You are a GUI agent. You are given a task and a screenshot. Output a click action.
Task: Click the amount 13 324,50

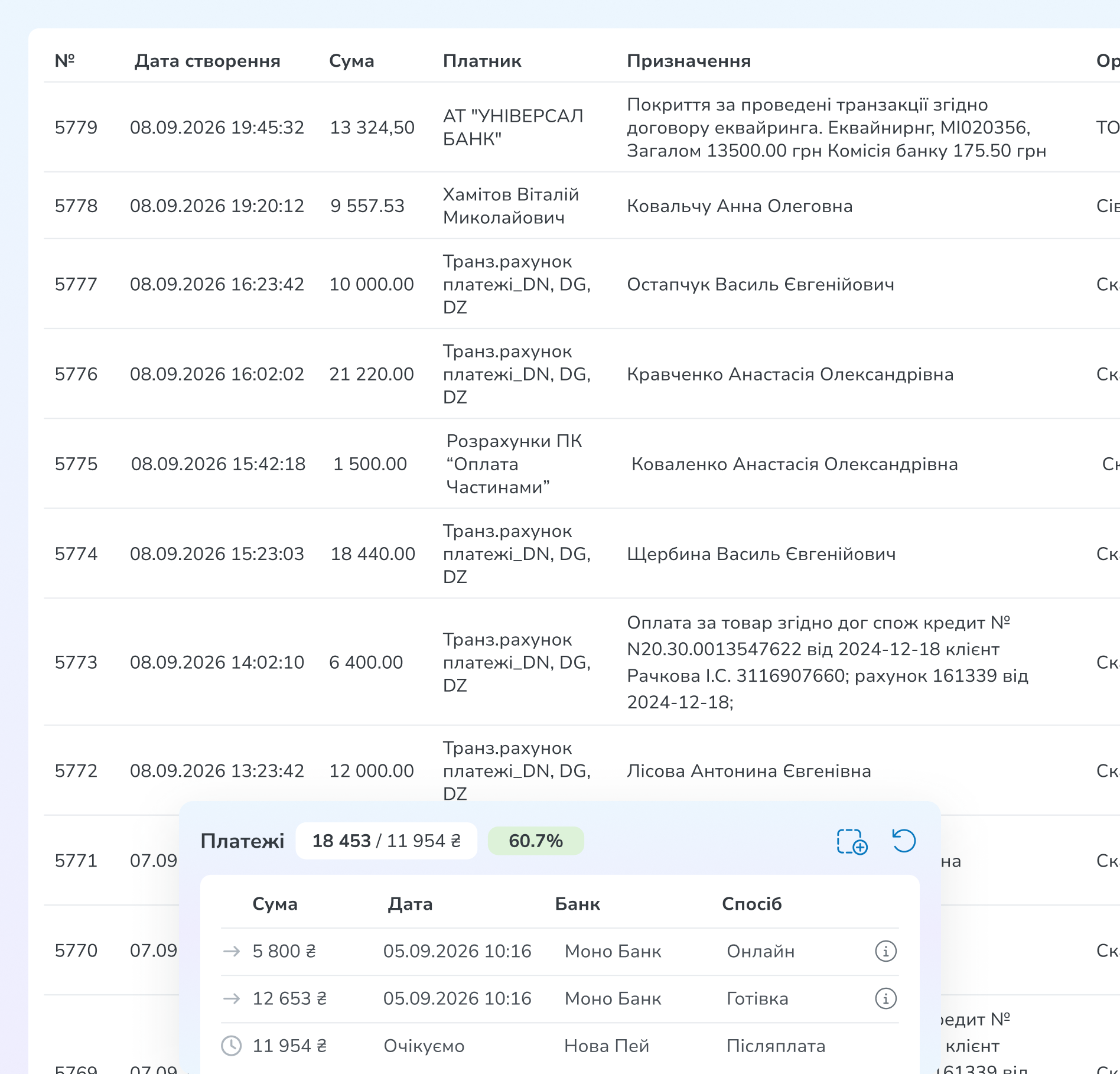pos(372,128)
